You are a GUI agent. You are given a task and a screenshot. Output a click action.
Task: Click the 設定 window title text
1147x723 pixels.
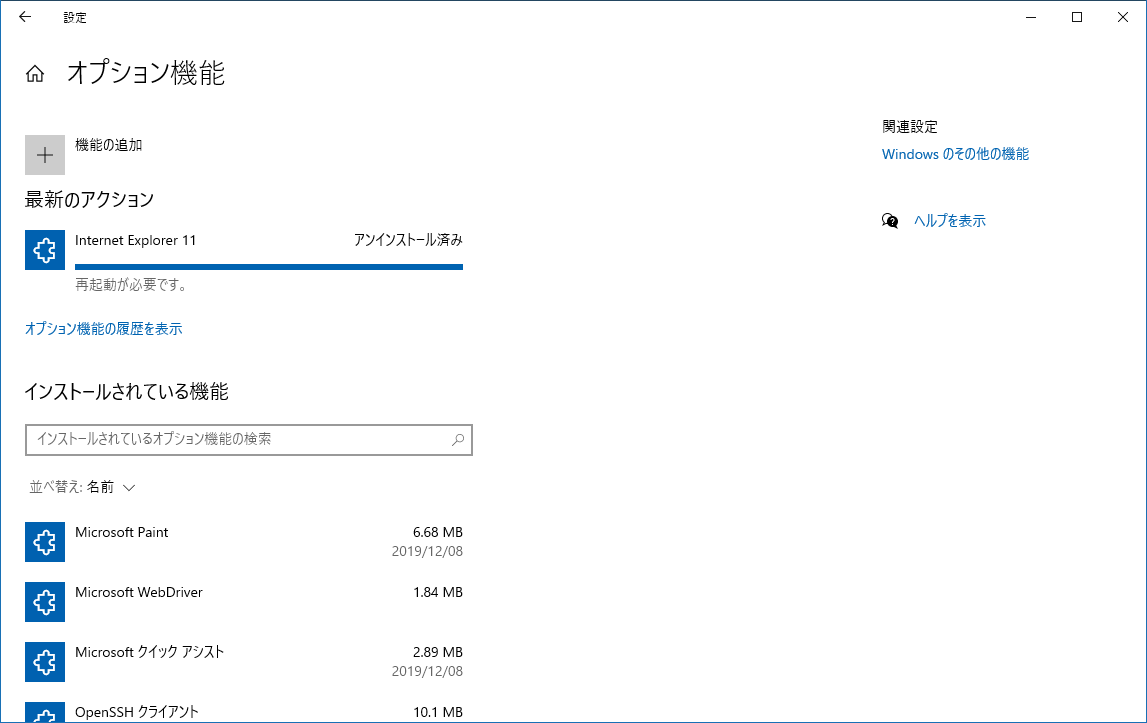pyautogui.click(x=75, y=18)
